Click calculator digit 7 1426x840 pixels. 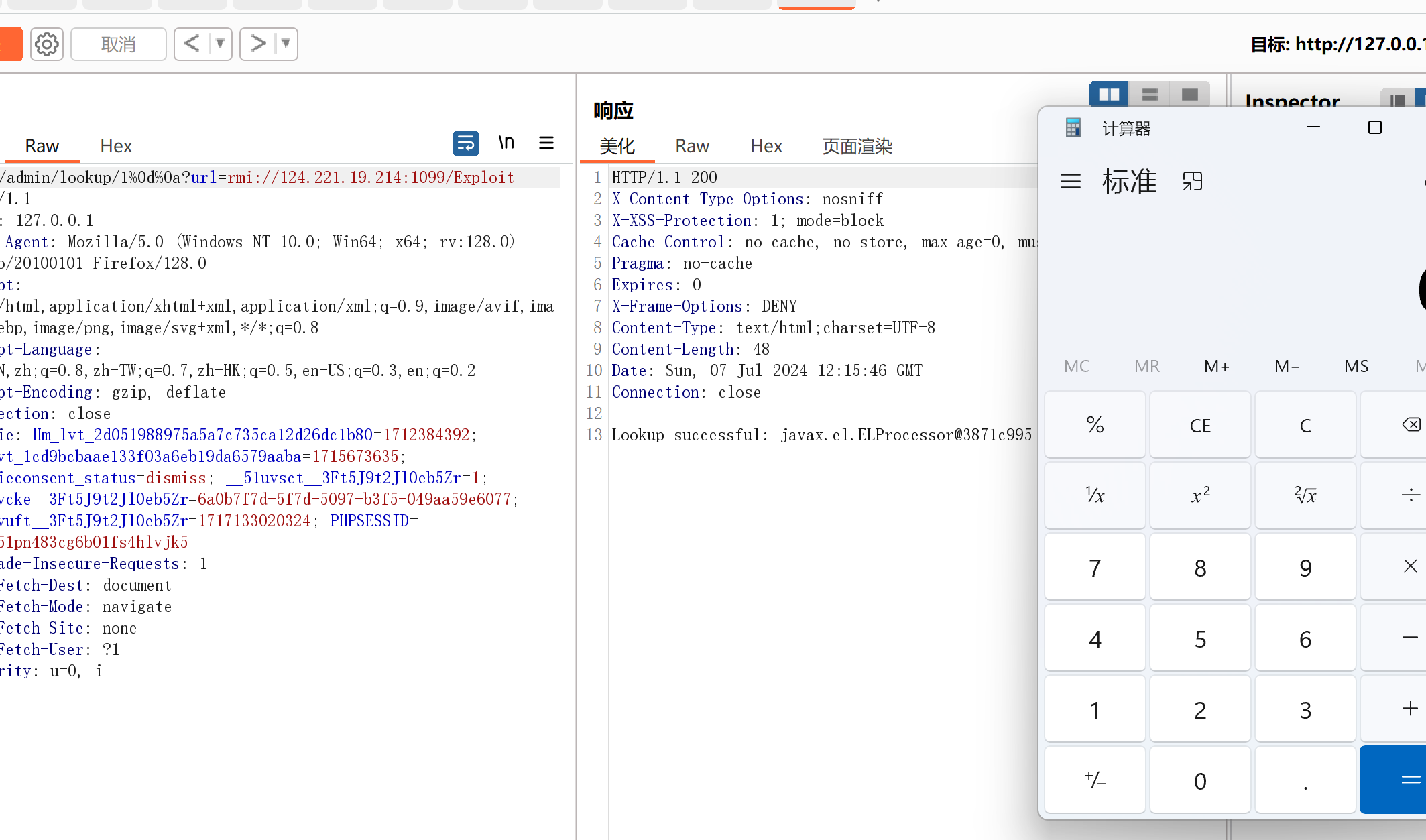[x=1095, y=567]
